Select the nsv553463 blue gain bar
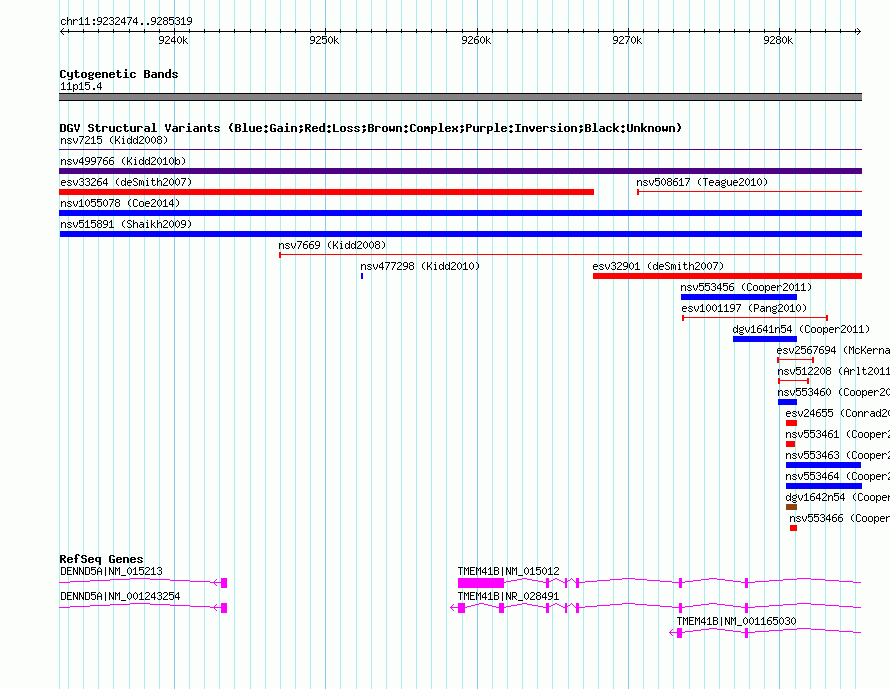890x689 pixels. (x=824, y=465)
